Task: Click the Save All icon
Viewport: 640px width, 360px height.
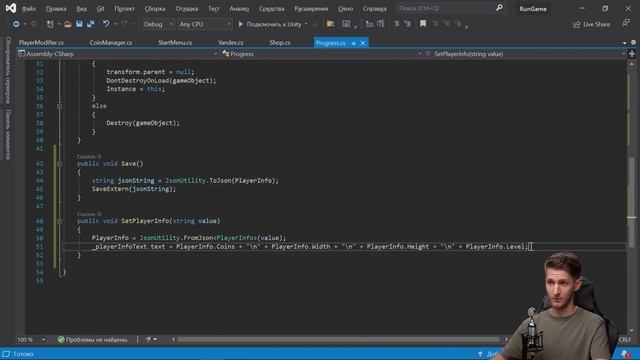Action: 90,24
